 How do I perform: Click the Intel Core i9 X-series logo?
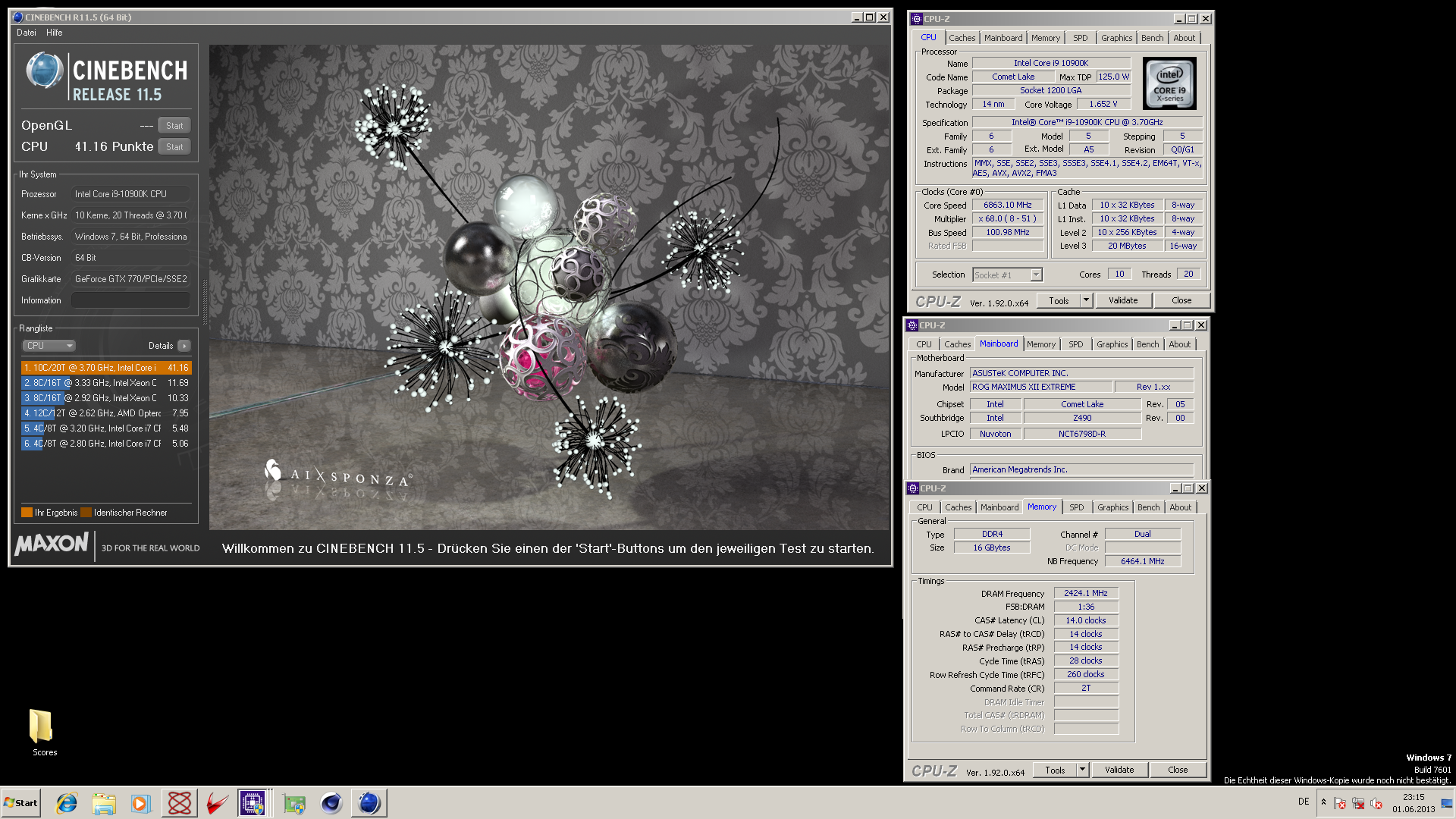click(x=1169, y=83)
